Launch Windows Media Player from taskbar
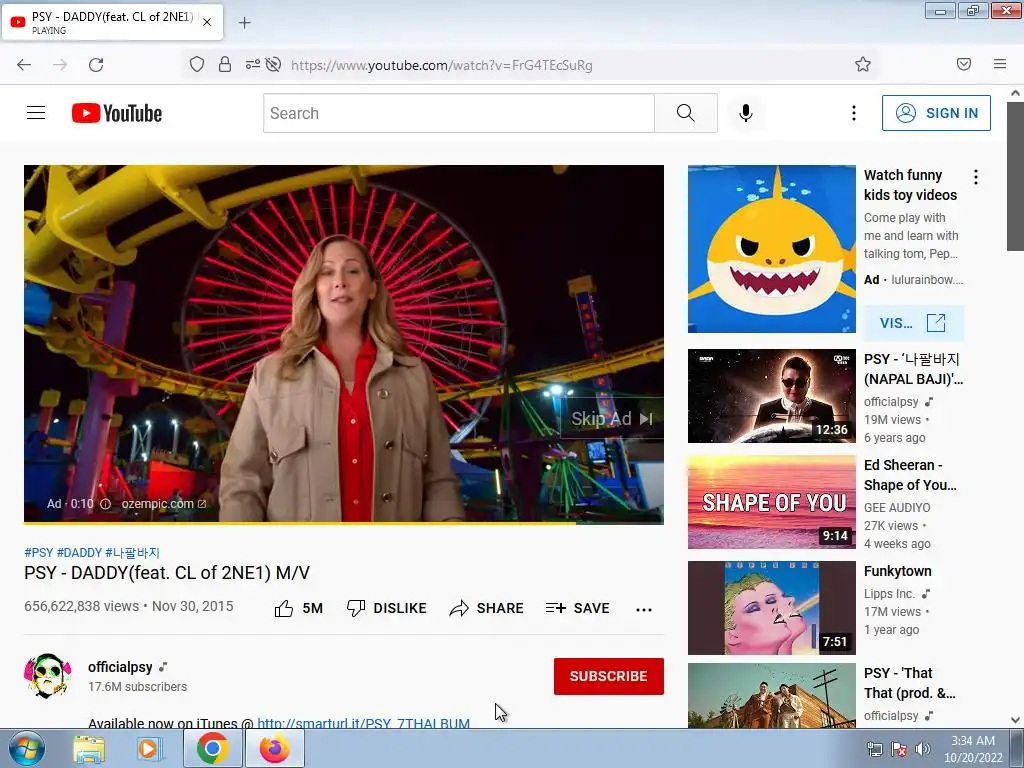Screen dimensions: 1024x768 pyautogui.click(x=150, y=749)
